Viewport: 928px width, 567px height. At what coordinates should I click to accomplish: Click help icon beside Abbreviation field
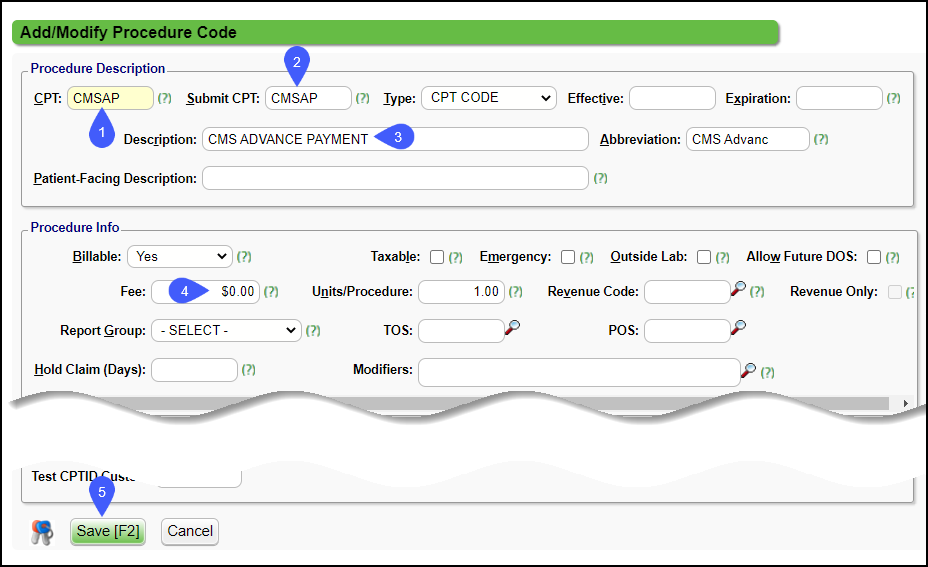pos(820,140)
